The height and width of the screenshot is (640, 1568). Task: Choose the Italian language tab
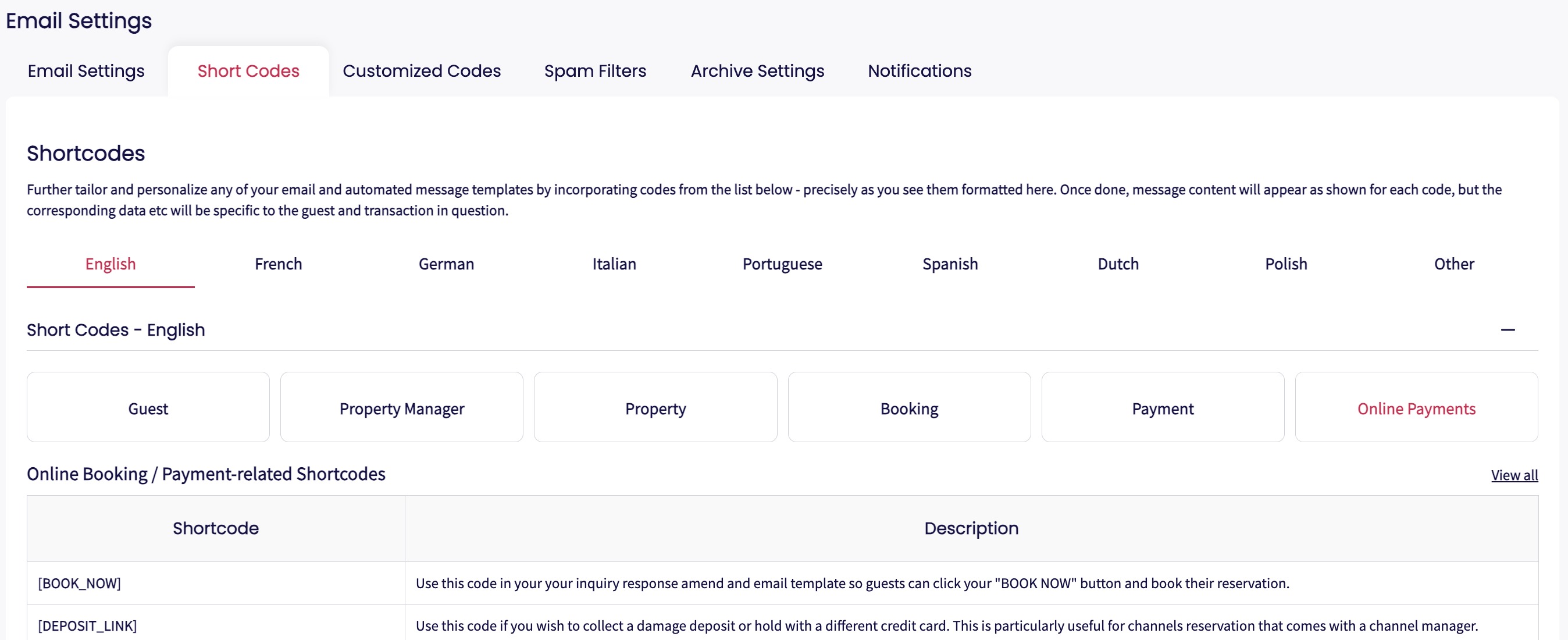point(614,264)
